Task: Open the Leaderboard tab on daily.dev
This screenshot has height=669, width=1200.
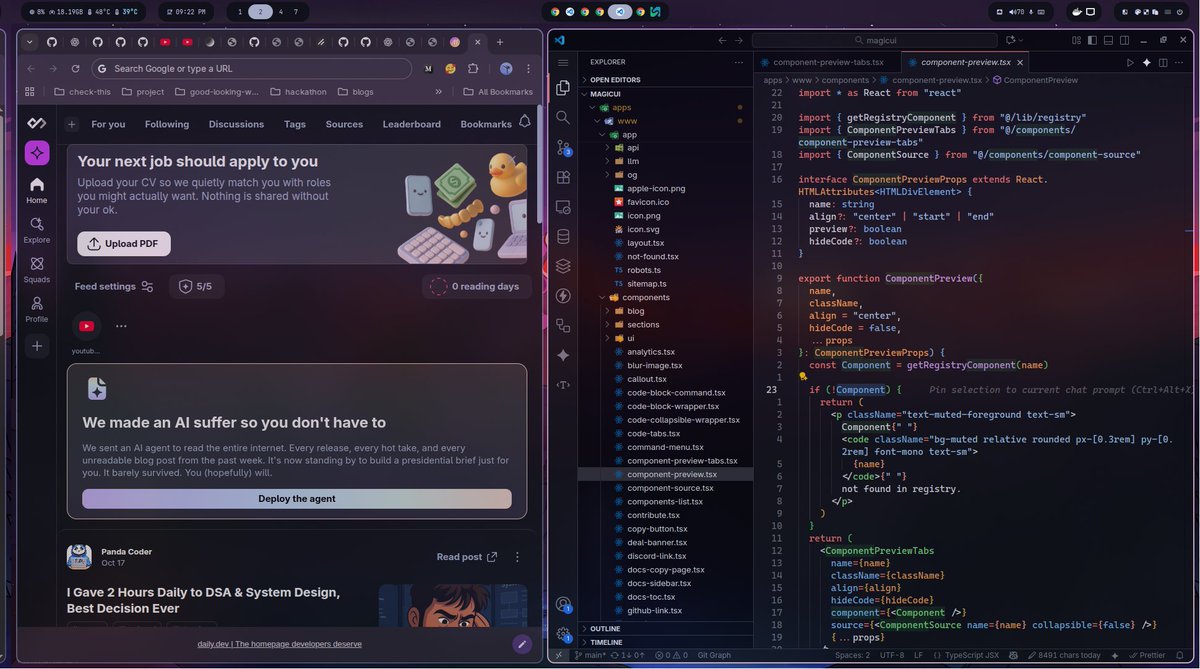Action: pyautogui.click(x=411, y=124)
